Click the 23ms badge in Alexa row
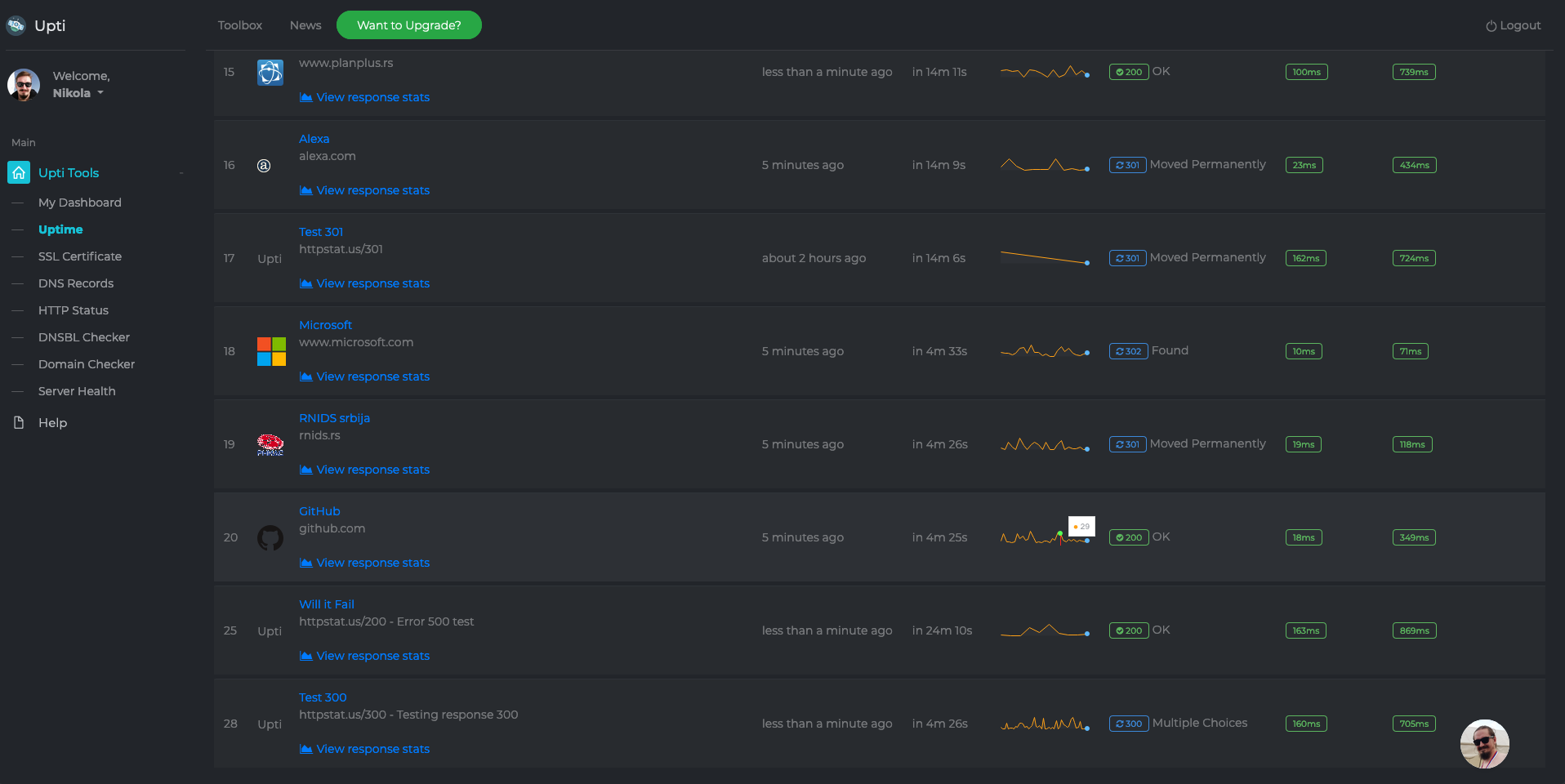Image resolution: width=1565 pixels, height=784 pixels. tap(1304, 165)
